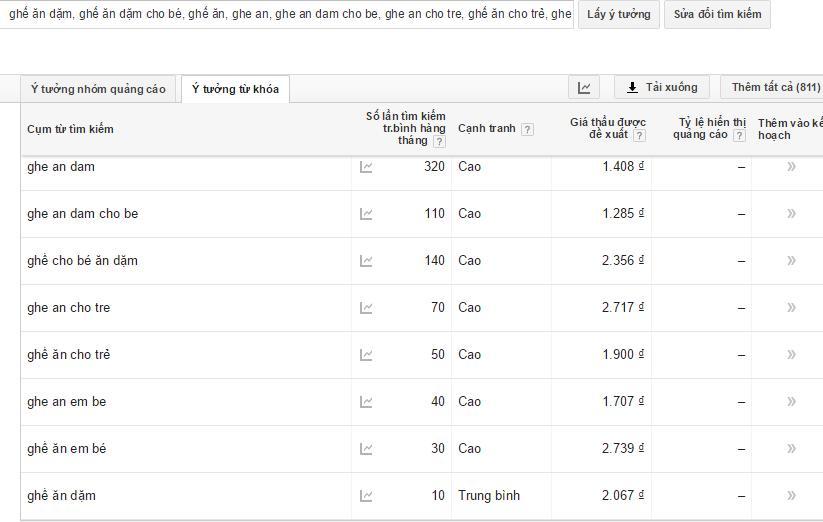
Task: Help icon for Giá thầu được đề xuất
Action: click(639, 135)
